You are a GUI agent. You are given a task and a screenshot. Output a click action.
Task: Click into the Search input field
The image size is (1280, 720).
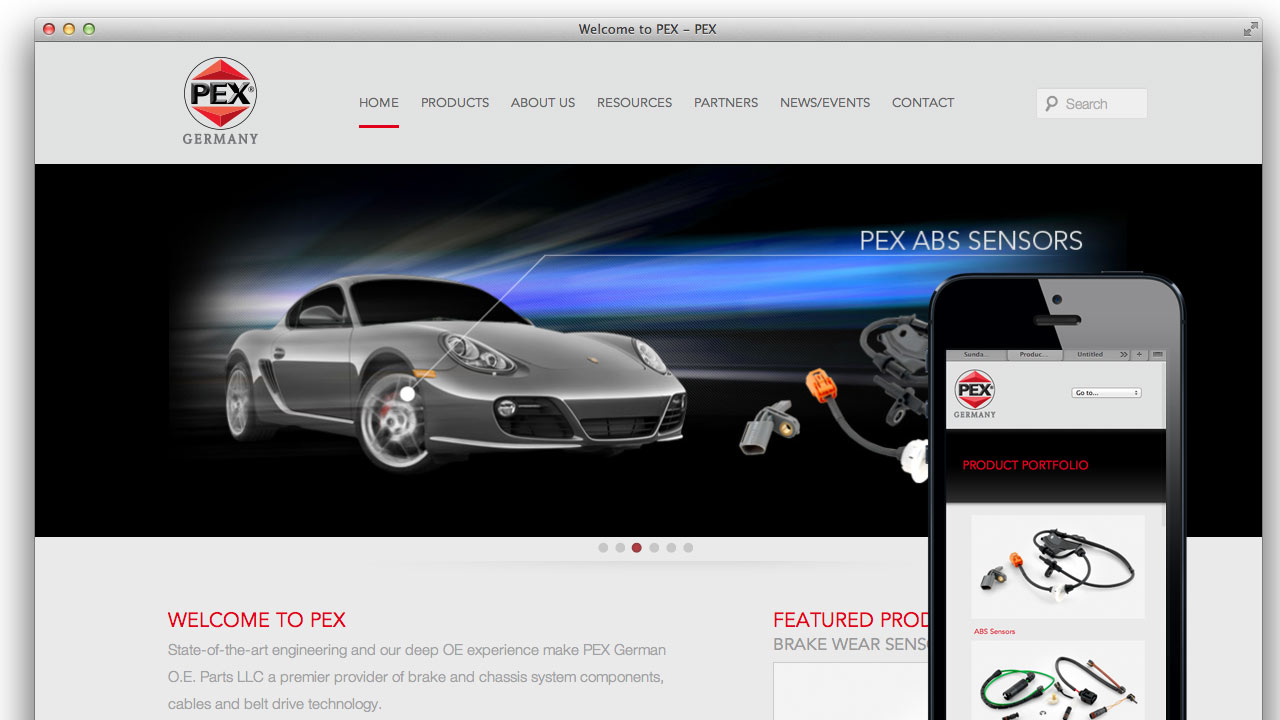pos(1102,104)
